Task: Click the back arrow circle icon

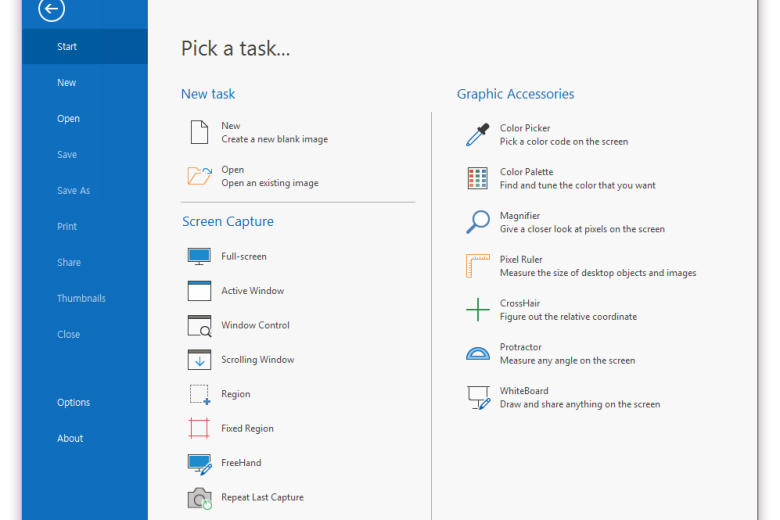Action: 51,8
